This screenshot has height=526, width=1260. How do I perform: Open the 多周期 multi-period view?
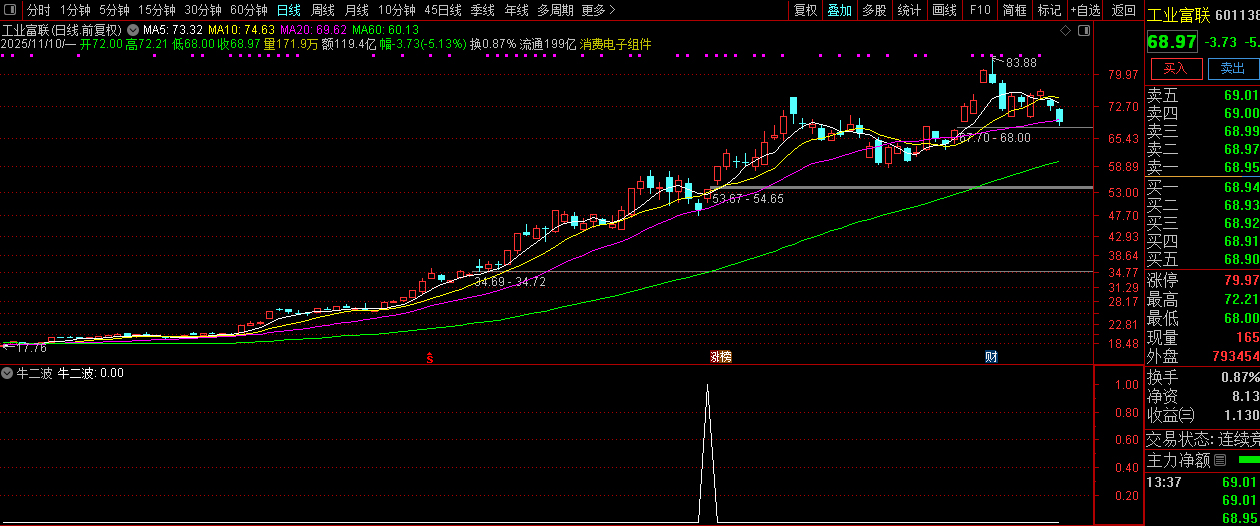click(555, 10)
